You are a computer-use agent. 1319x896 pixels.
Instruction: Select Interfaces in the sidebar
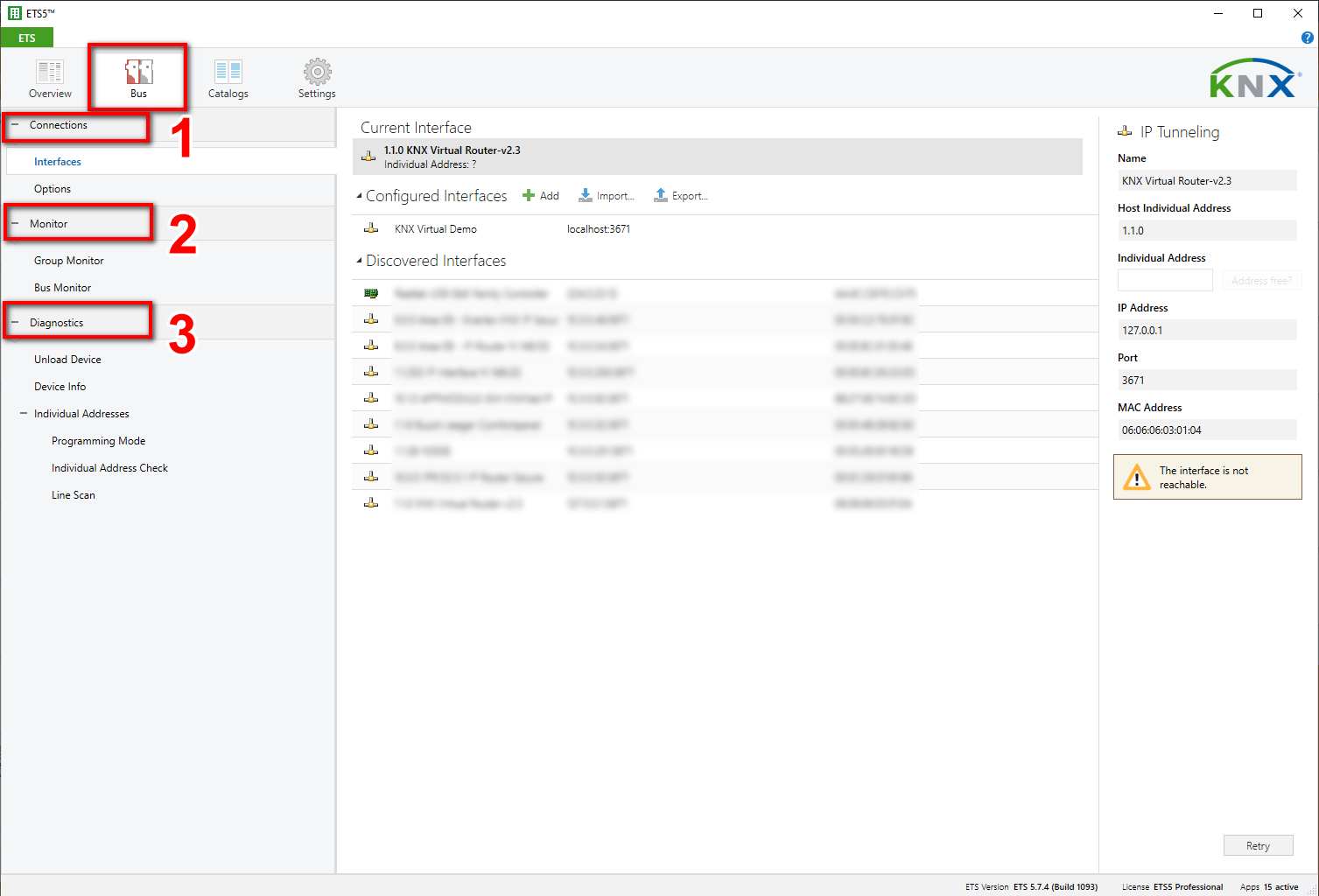tap(58, 162)
